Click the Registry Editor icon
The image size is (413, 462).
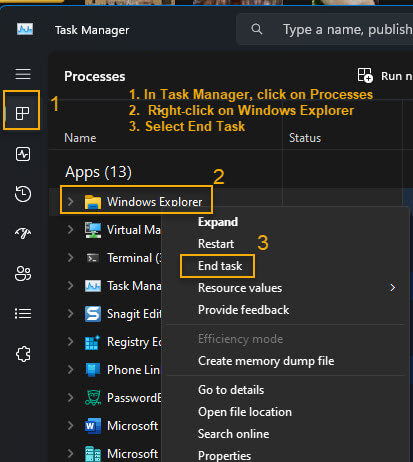93,342
